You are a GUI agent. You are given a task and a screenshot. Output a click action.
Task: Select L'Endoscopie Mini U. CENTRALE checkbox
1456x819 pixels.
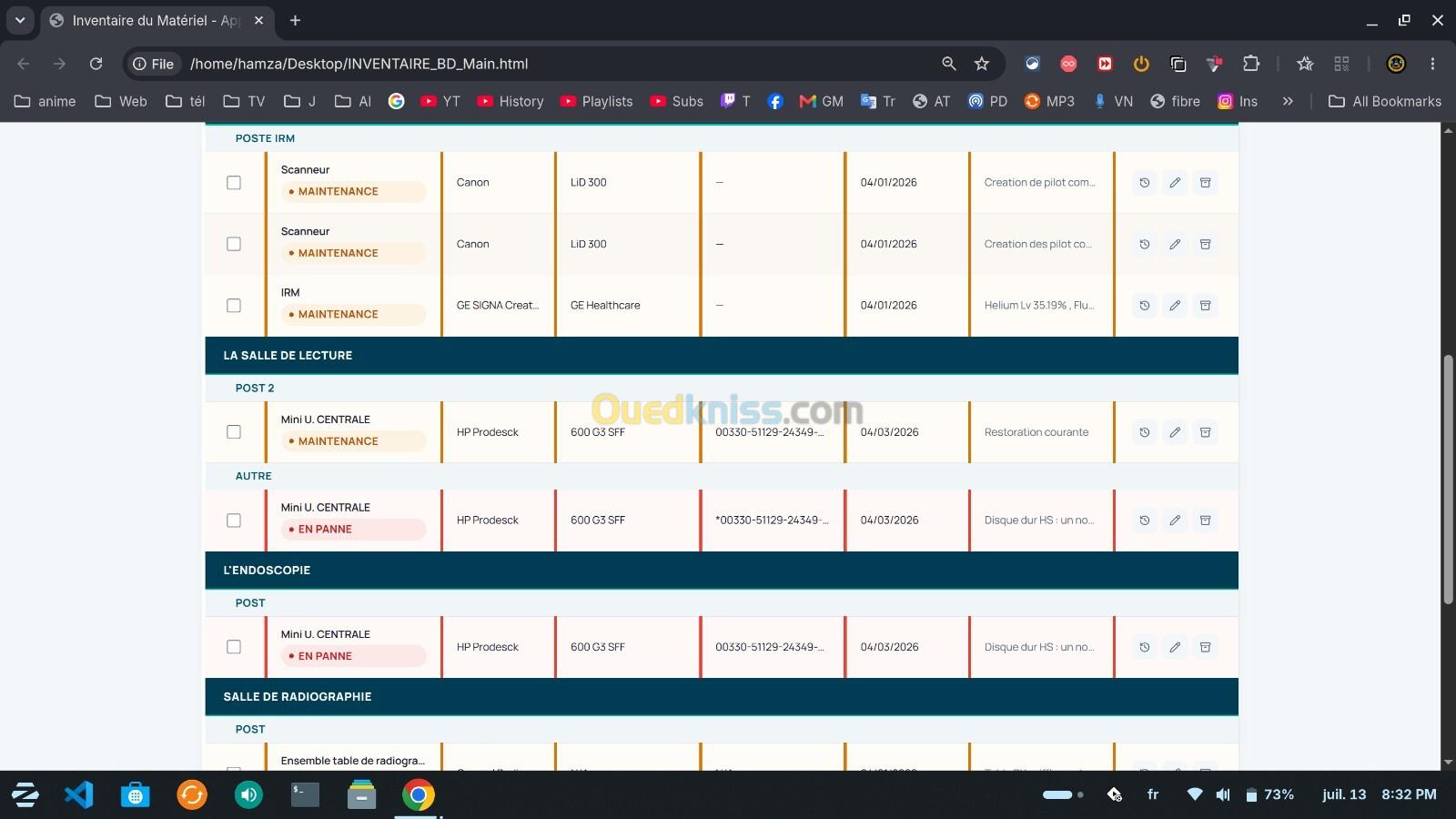234,647
